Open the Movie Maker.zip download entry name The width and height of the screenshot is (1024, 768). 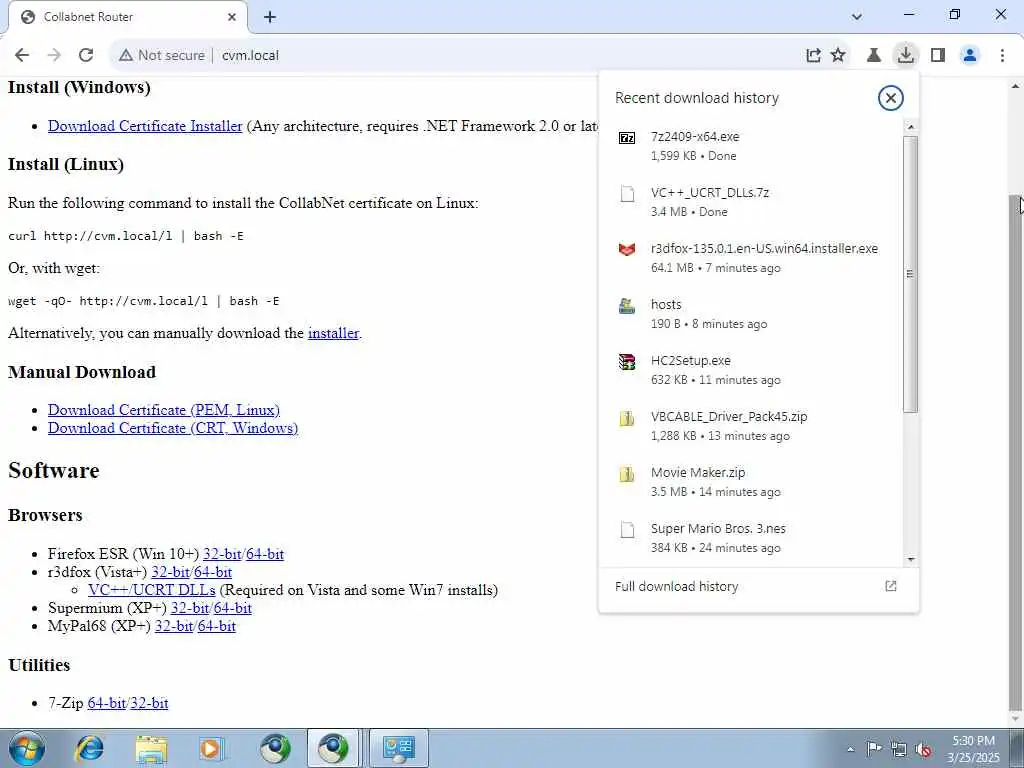pos(697,473)
